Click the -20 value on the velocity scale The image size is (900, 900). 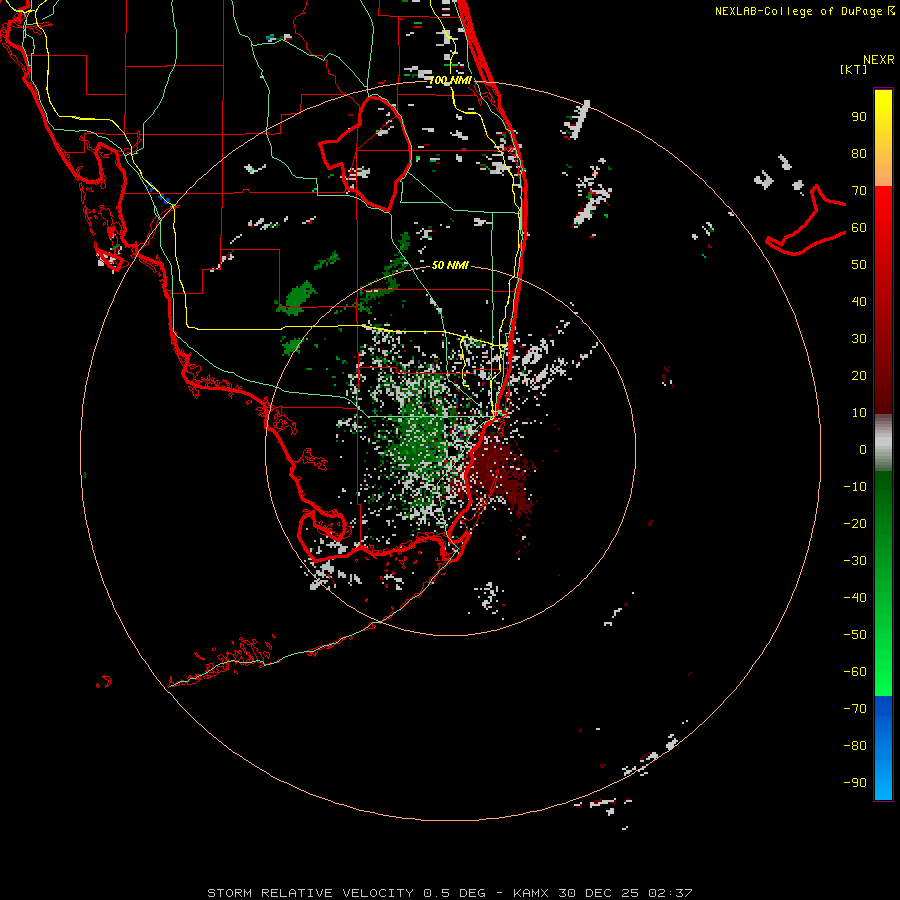(855, 524)
